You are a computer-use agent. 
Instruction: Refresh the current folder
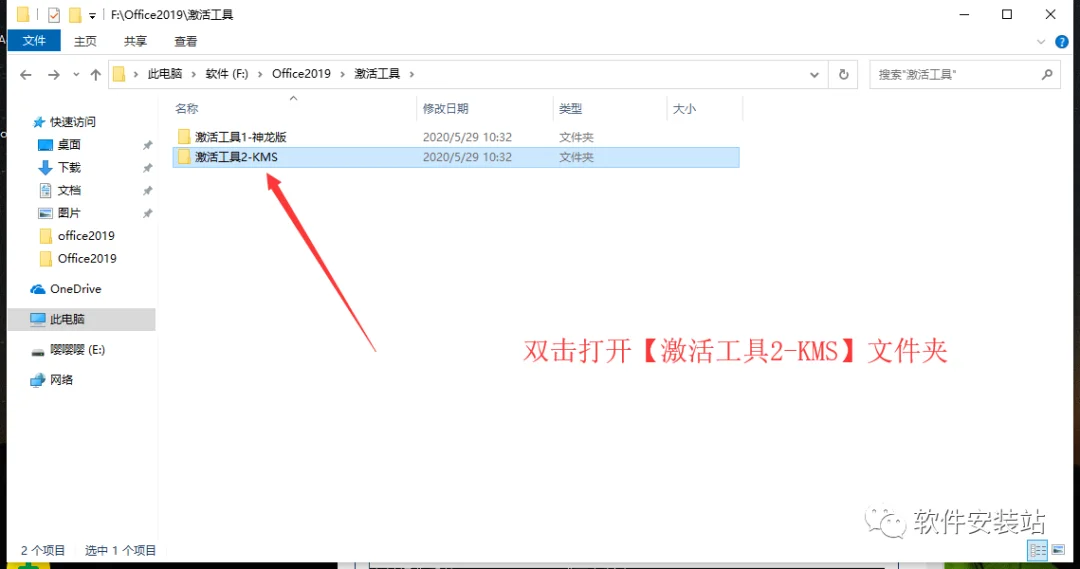[x=843, y=74]
